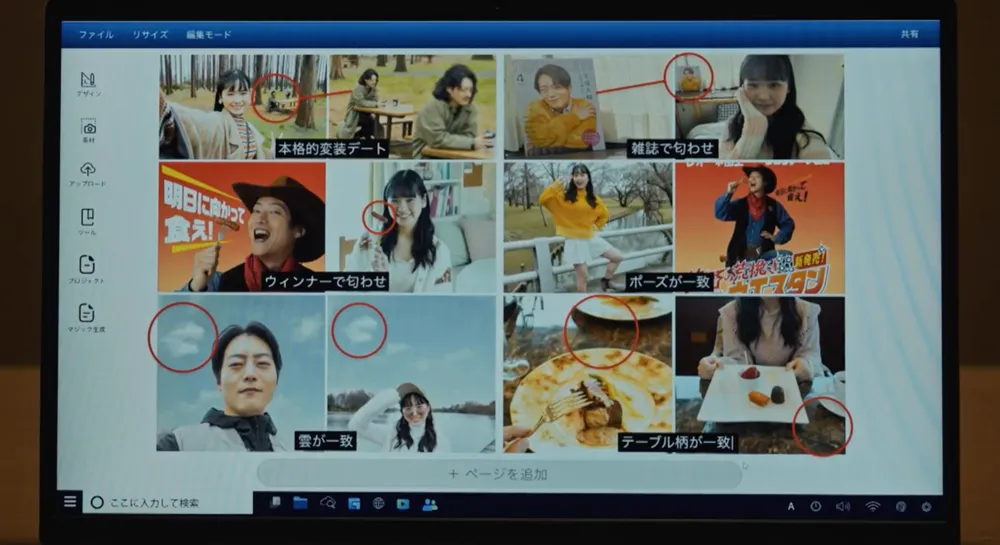
Task: Select the 雲が一致 text label
Action: click(325, 440)
